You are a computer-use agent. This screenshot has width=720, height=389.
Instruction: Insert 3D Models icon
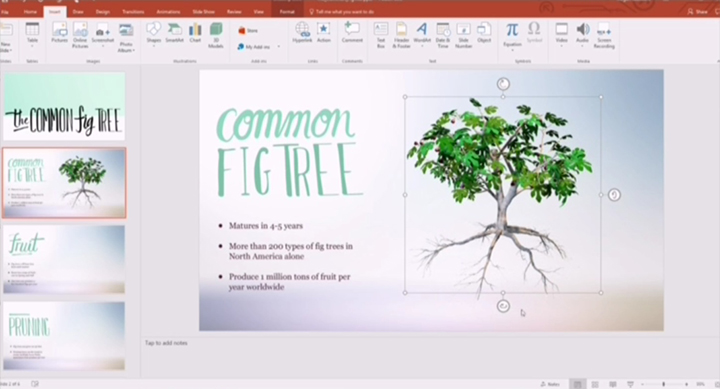click(x=215, y=35)
